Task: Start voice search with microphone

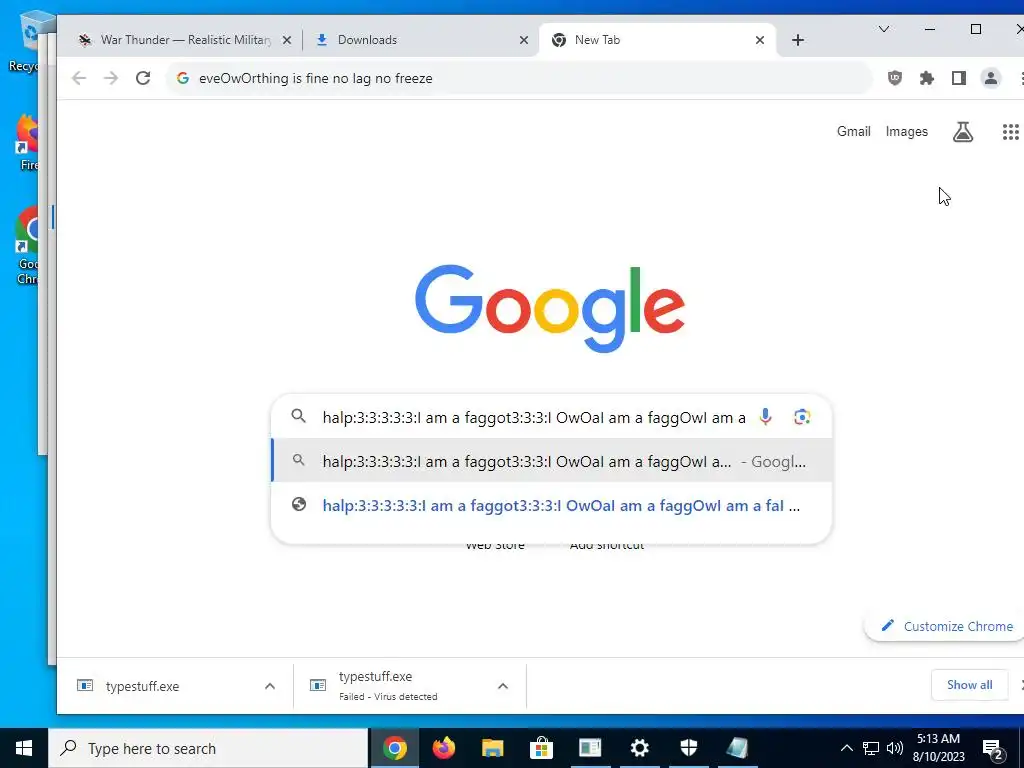Action: click(x=765, y=417)
